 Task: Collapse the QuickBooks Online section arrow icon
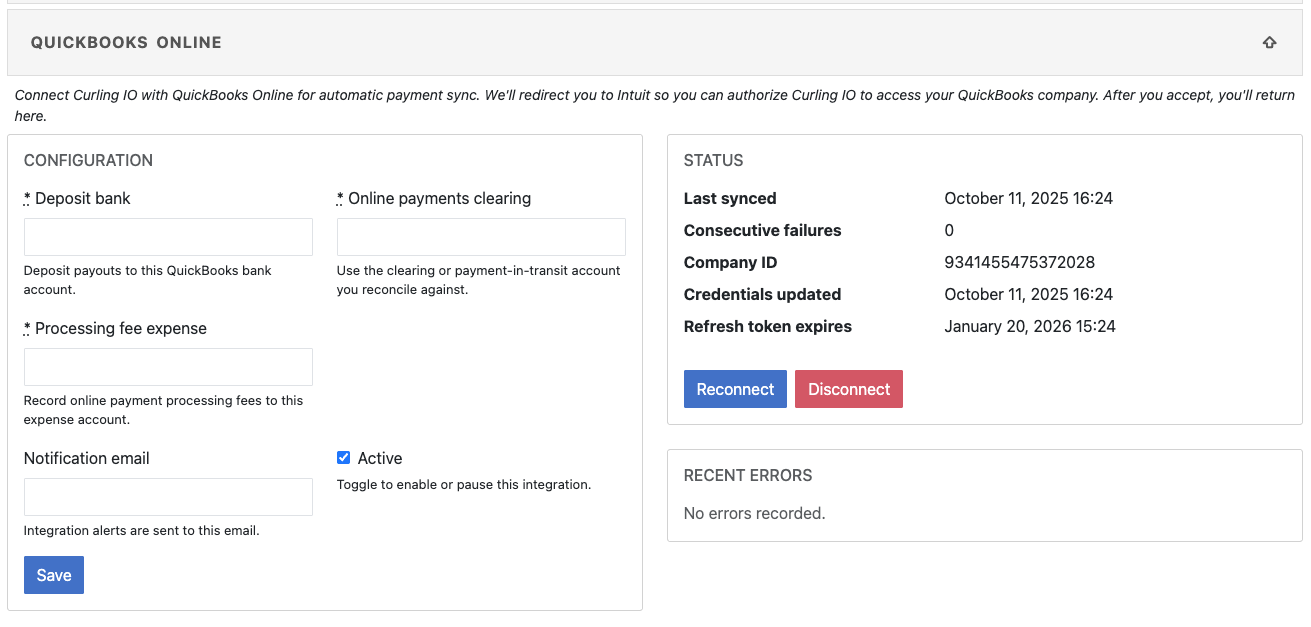tap(1269, 43)
